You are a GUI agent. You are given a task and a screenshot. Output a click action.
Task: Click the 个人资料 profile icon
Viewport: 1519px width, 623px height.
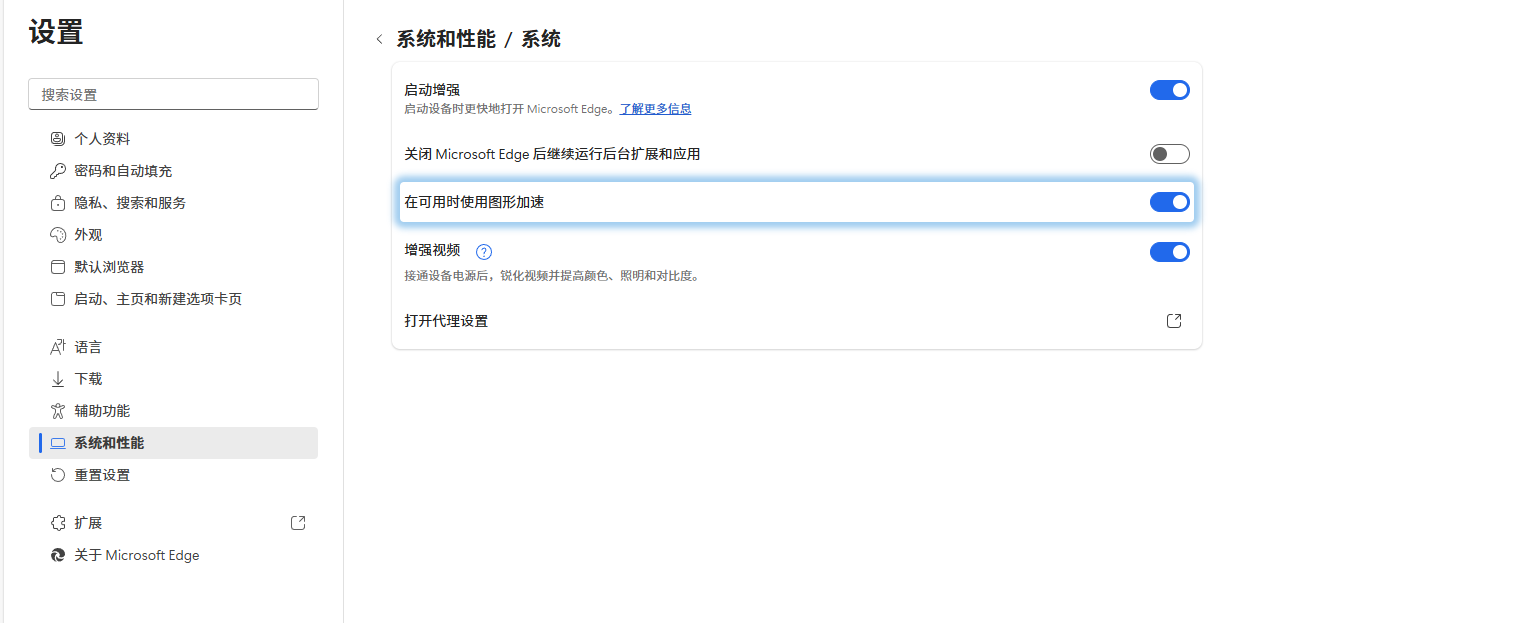tap(57, 139)
